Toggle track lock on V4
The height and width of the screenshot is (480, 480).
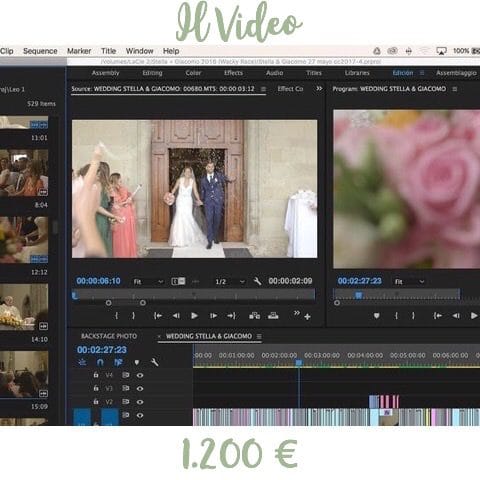[96, 375]
